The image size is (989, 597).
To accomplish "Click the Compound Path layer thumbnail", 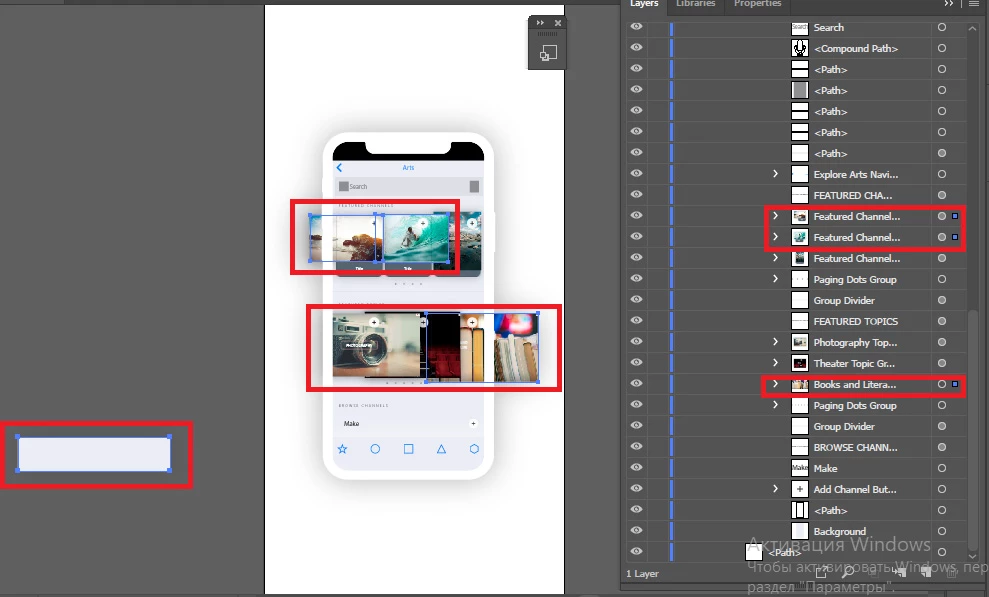I will click(800, 48).
